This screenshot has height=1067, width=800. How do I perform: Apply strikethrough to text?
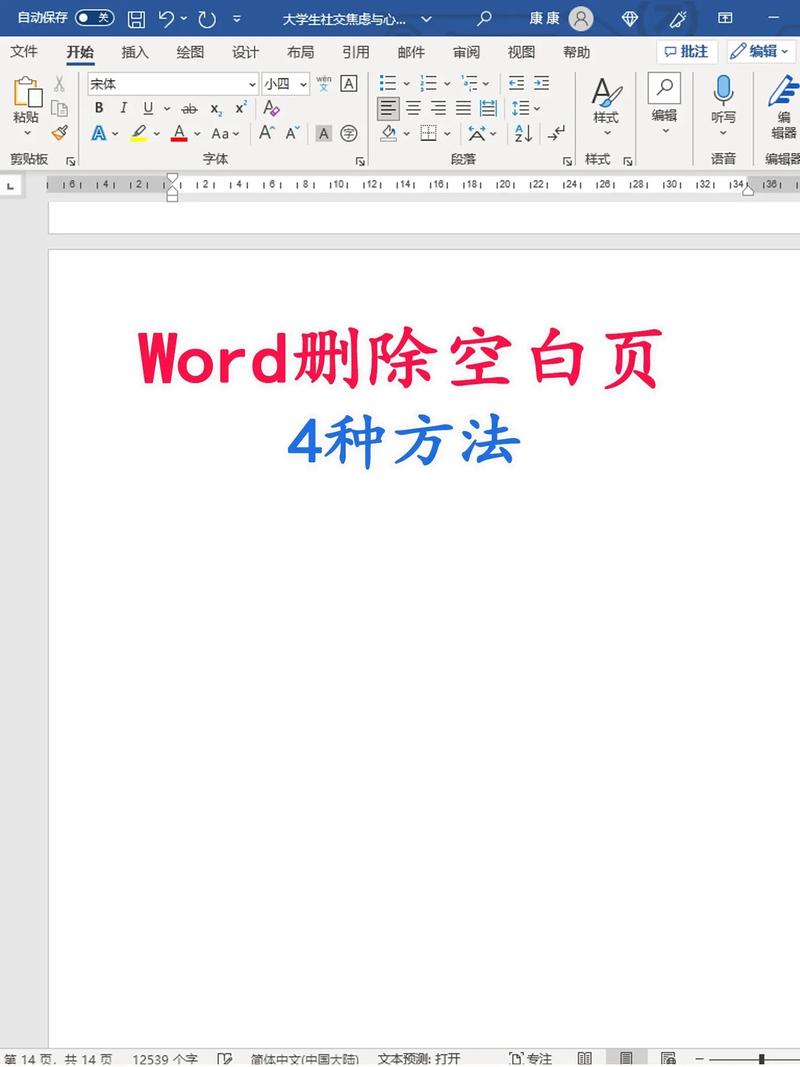pyautogui.click(x=188, y=108)
